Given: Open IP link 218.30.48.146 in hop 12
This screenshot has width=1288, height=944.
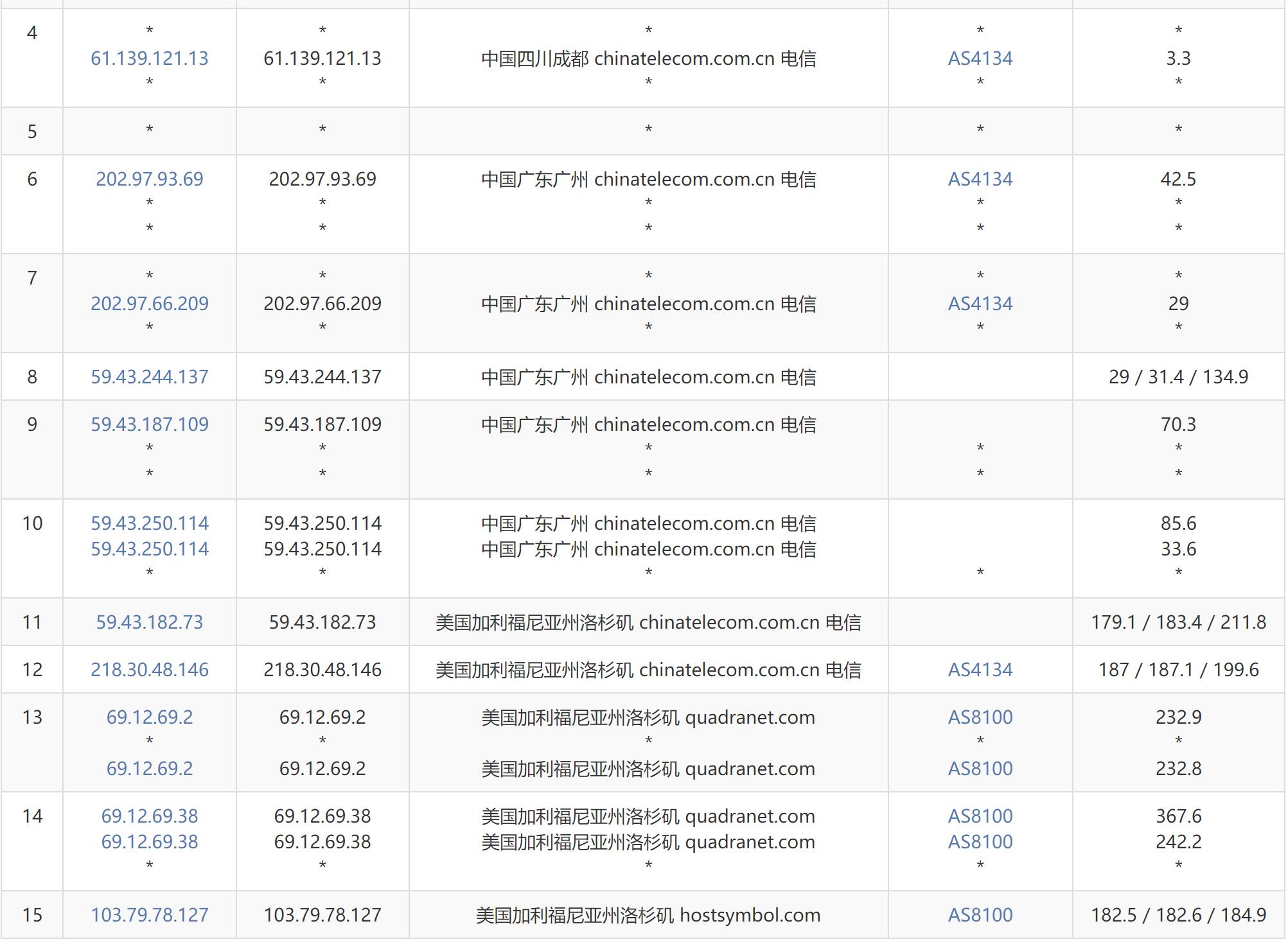Looking at the screenshot, I should pyautogui.click(x=150, y=670).
